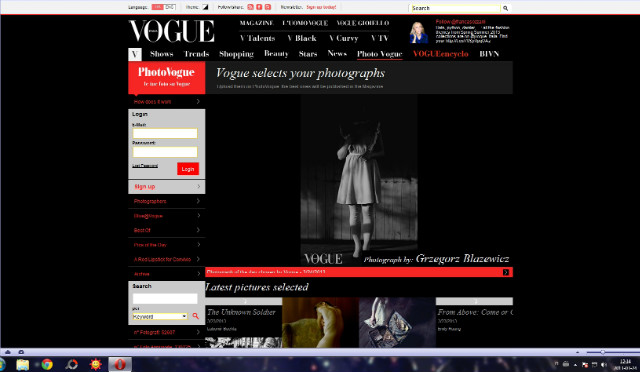The image size is (640, 372).
Task: Click the circular arrow taskbar icon
Action: (71, 364)
